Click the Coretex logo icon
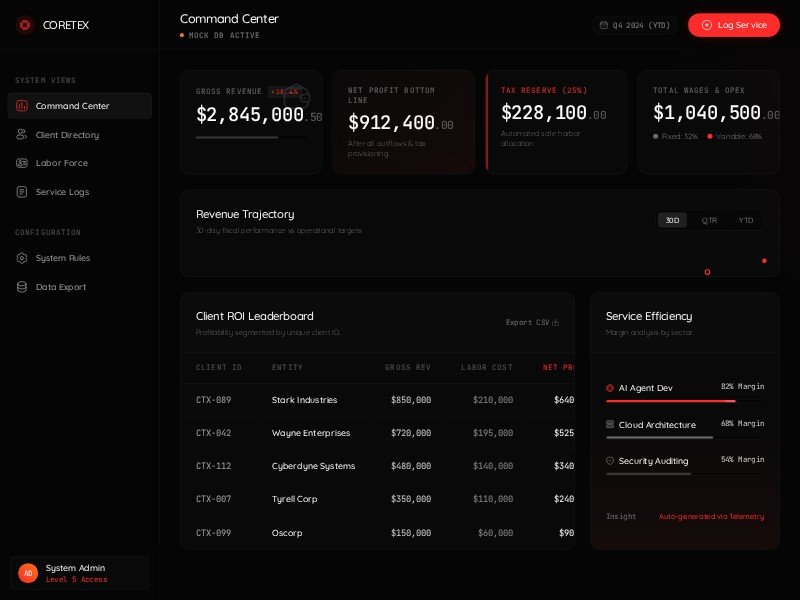 [25, 25]
